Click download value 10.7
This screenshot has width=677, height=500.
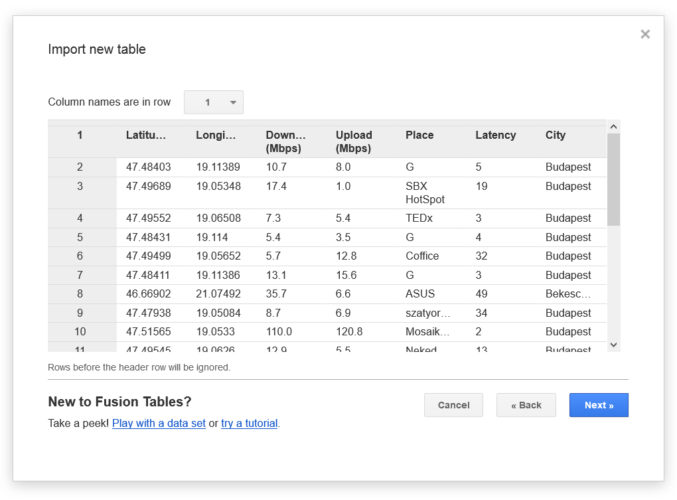point(276,167)
